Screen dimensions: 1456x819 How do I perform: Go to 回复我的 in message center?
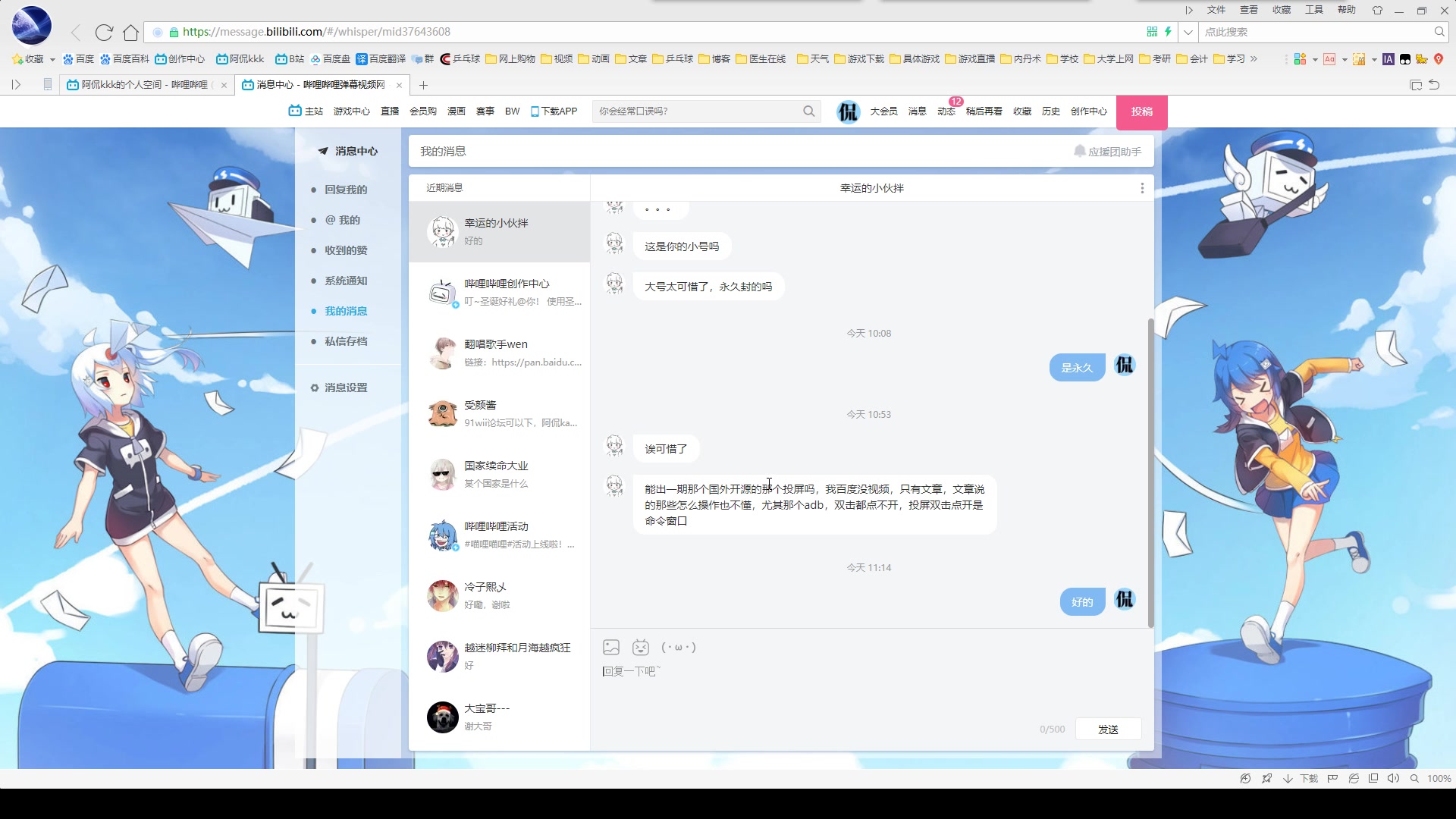click(x=346, y=190)
